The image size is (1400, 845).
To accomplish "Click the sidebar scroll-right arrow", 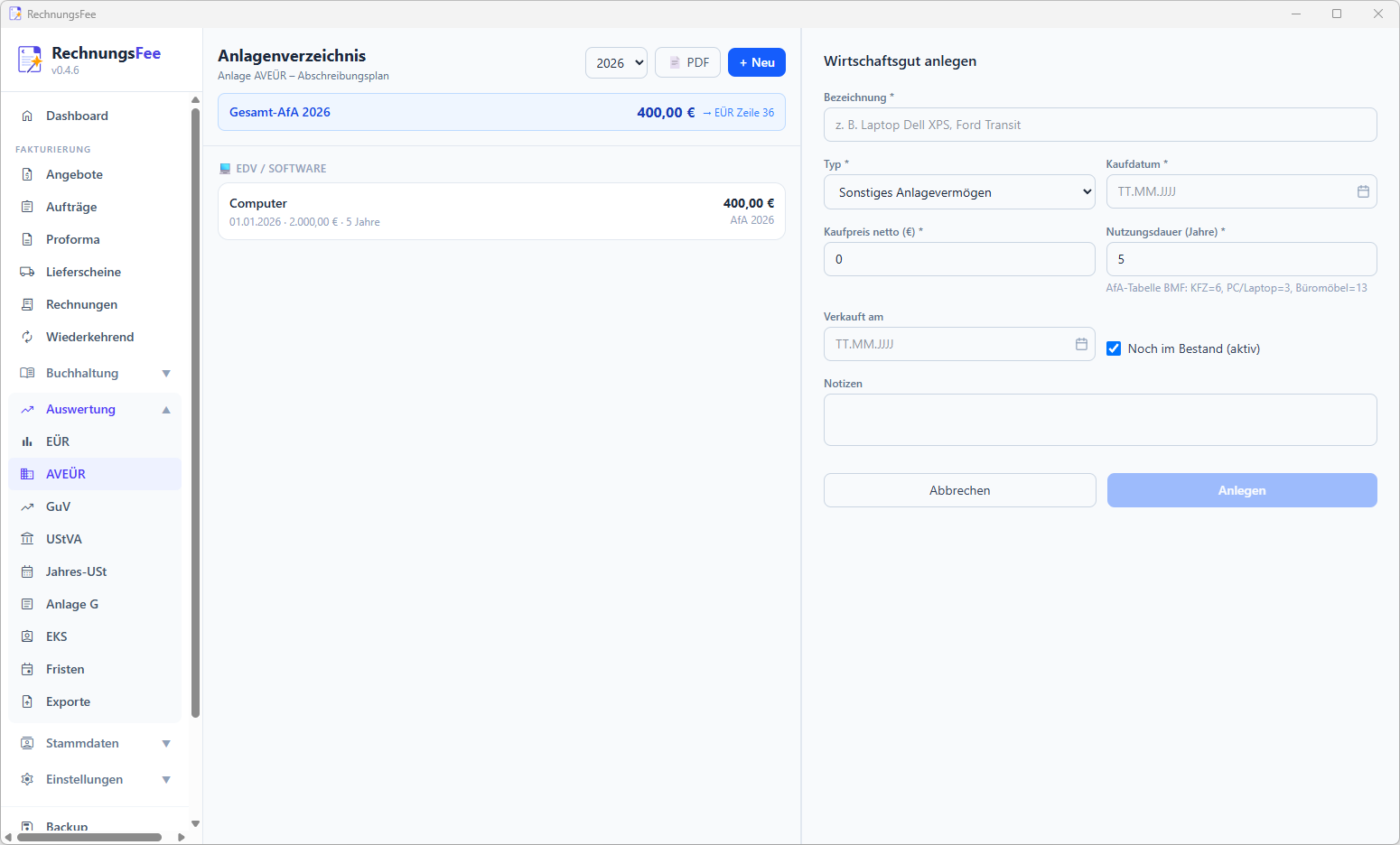I will tap(182, 837).
